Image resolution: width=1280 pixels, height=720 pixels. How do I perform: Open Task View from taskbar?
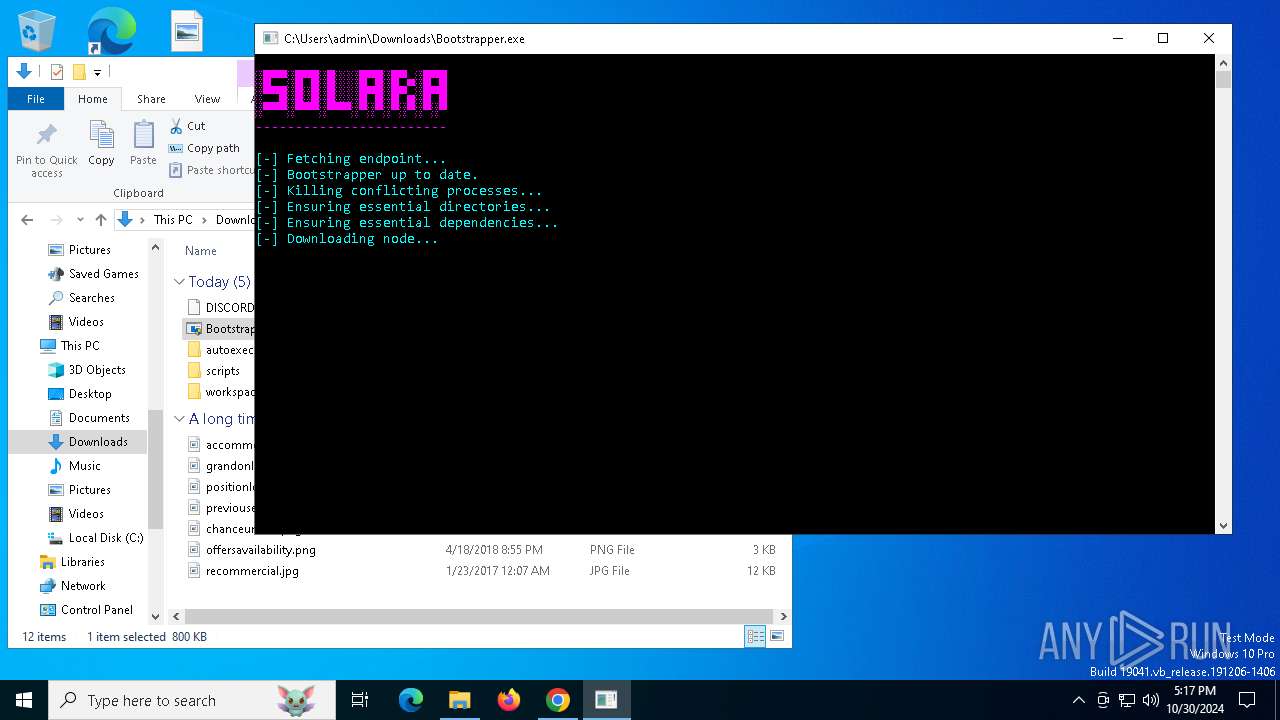(360, 700)
